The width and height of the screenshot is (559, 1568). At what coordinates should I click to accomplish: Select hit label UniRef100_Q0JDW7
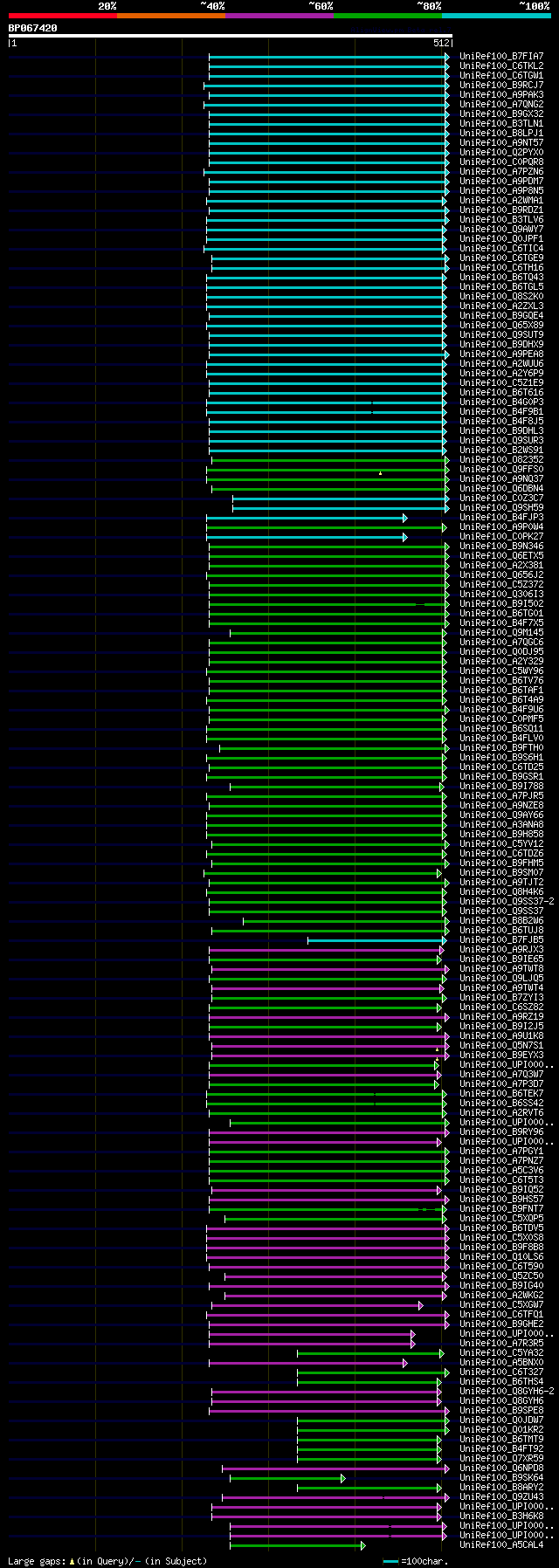[x=501, y=1420]
